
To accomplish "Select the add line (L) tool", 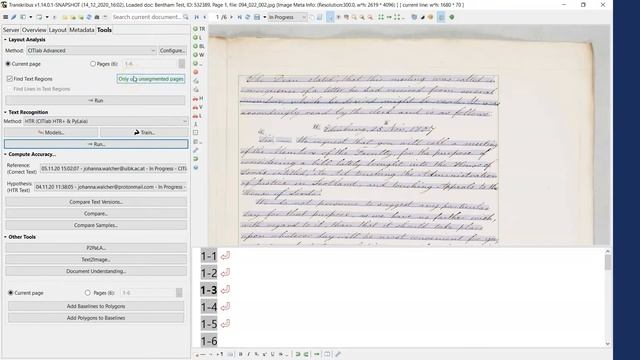I will pyautogui.click(x=198, y=38).
